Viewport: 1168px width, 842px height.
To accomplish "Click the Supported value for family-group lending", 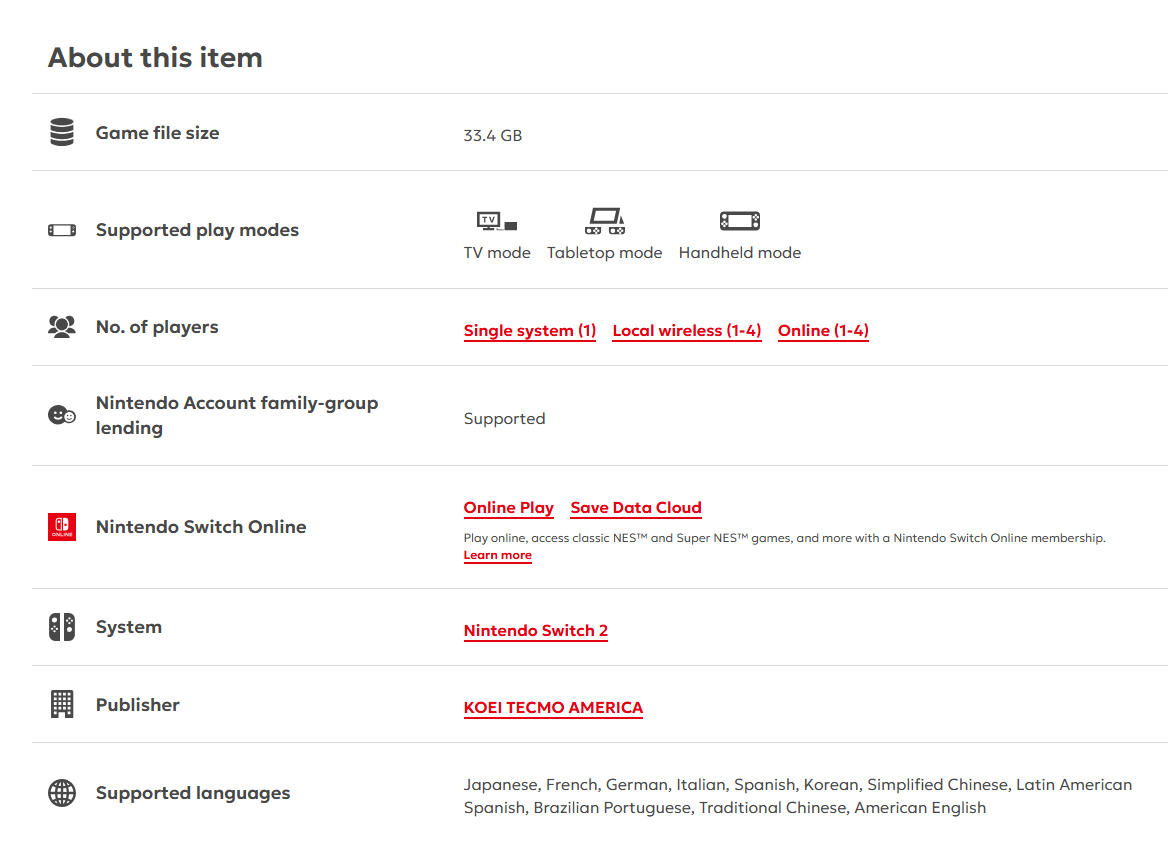I will click(504, 419).
